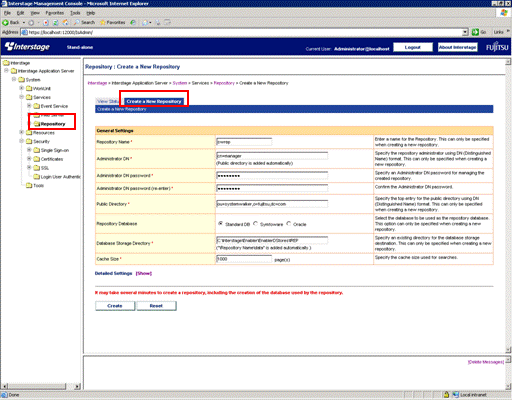Collapse the Interstage Application Server node
Viewport: 512px width, 400px height.
[6, 71]
